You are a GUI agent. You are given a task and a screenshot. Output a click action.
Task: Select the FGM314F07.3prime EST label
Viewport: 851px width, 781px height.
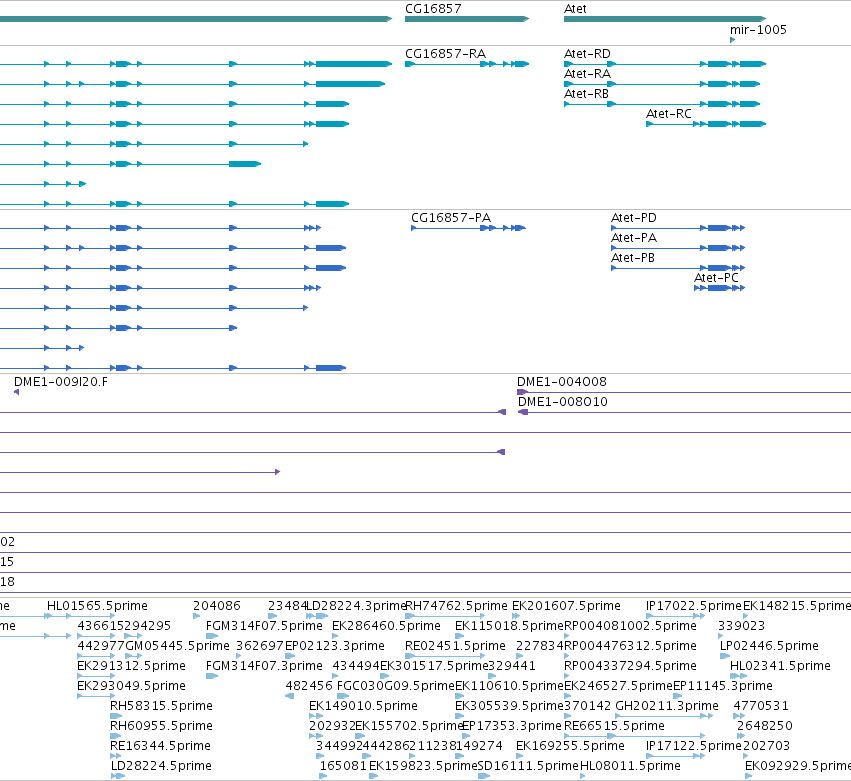tap(264, 666)
